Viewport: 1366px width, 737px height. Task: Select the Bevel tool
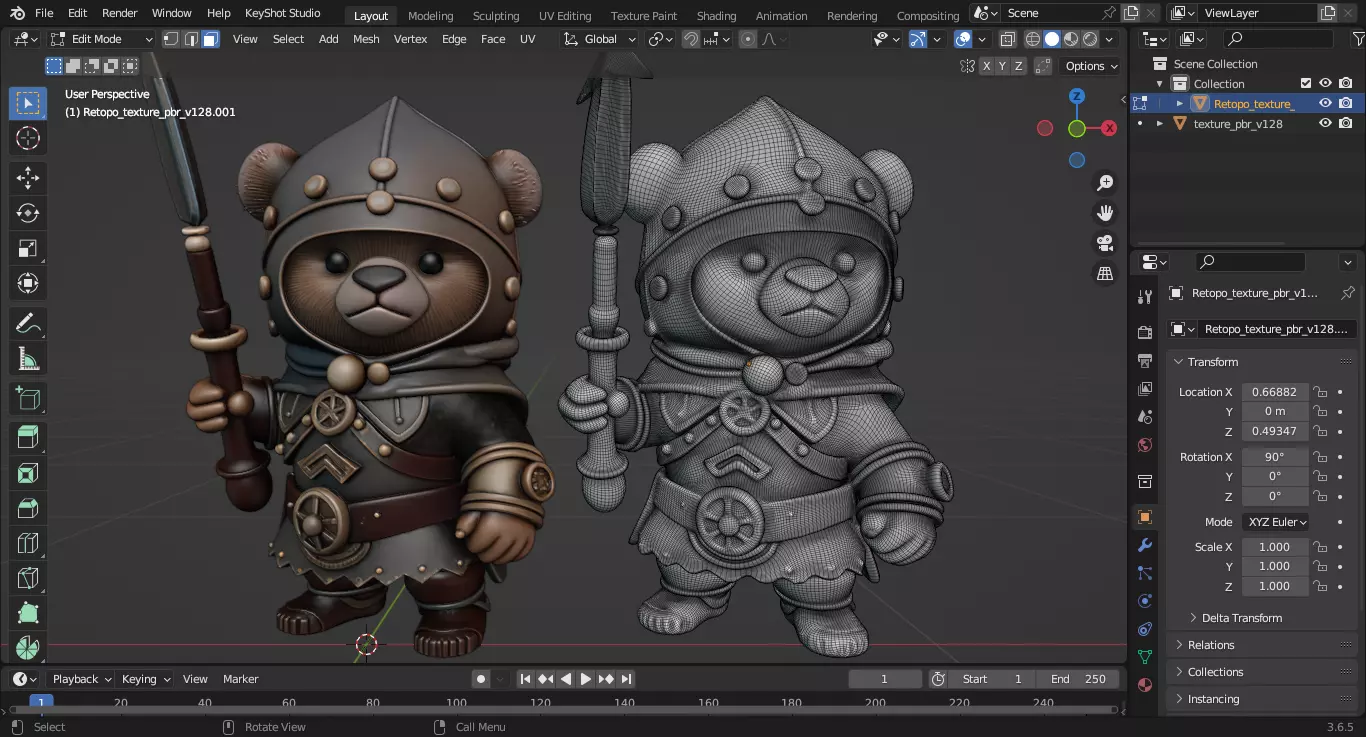(28, 508)
